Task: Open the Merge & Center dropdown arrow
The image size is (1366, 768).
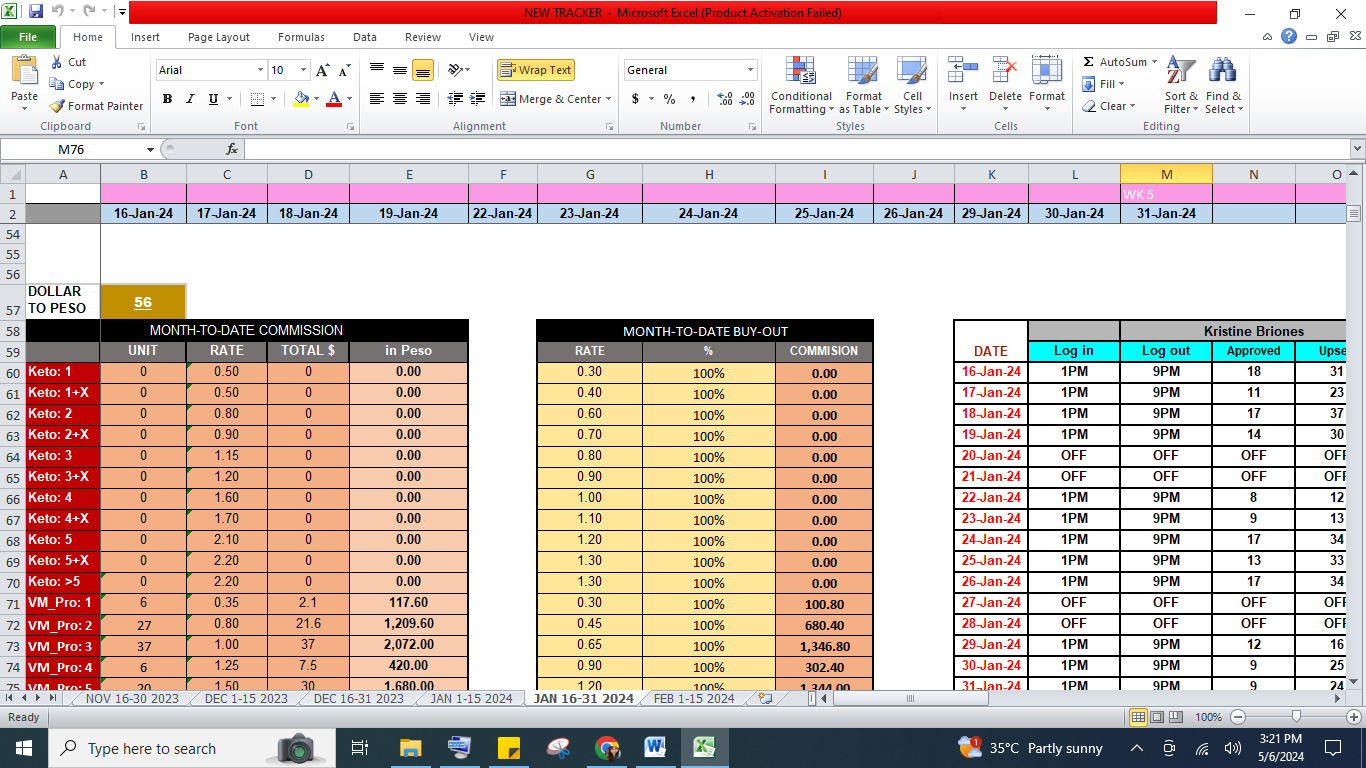Action: 610,99
